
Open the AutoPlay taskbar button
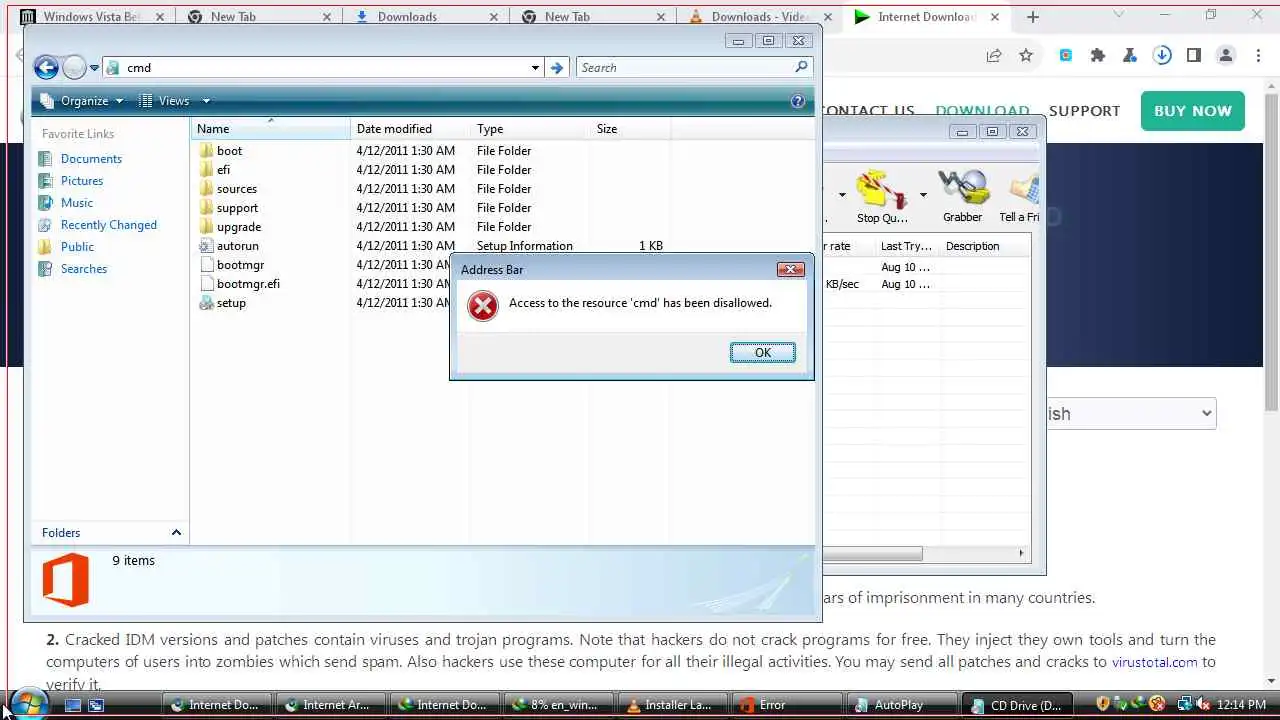(902, 705)
